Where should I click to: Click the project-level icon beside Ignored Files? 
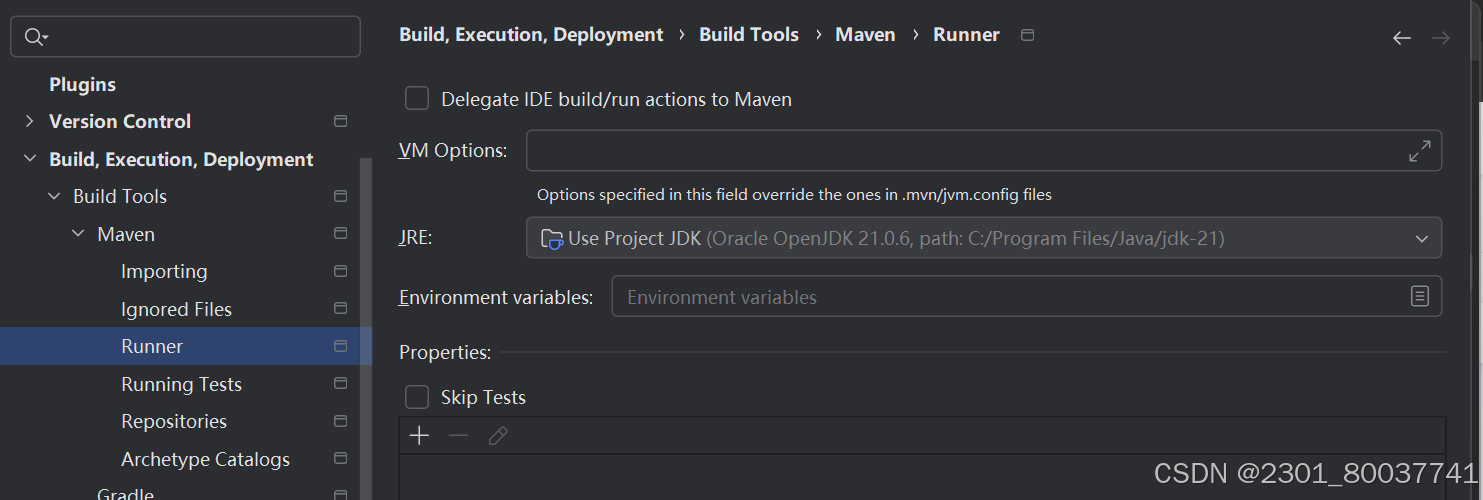click(x=340, y=309)
